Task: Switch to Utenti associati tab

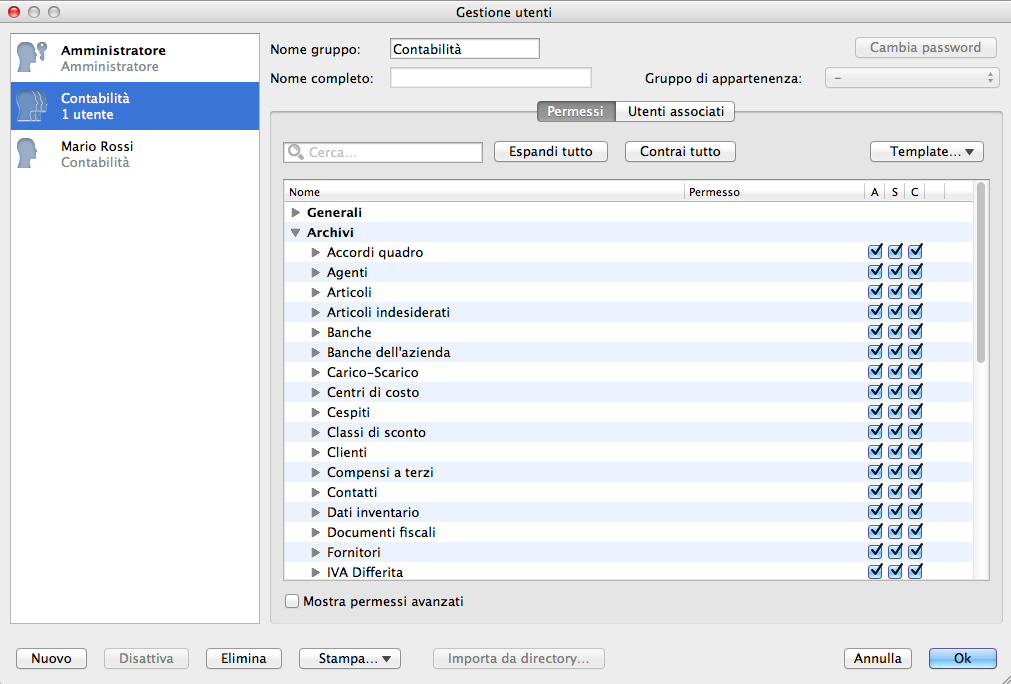Action: 675,111
